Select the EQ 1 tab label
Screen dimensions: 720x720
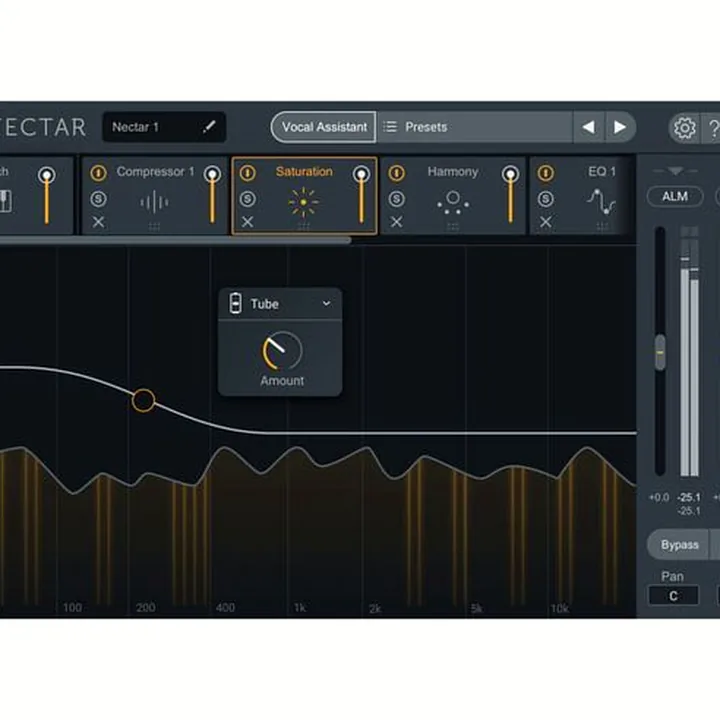pyautogui.click(x=602, y=172)
